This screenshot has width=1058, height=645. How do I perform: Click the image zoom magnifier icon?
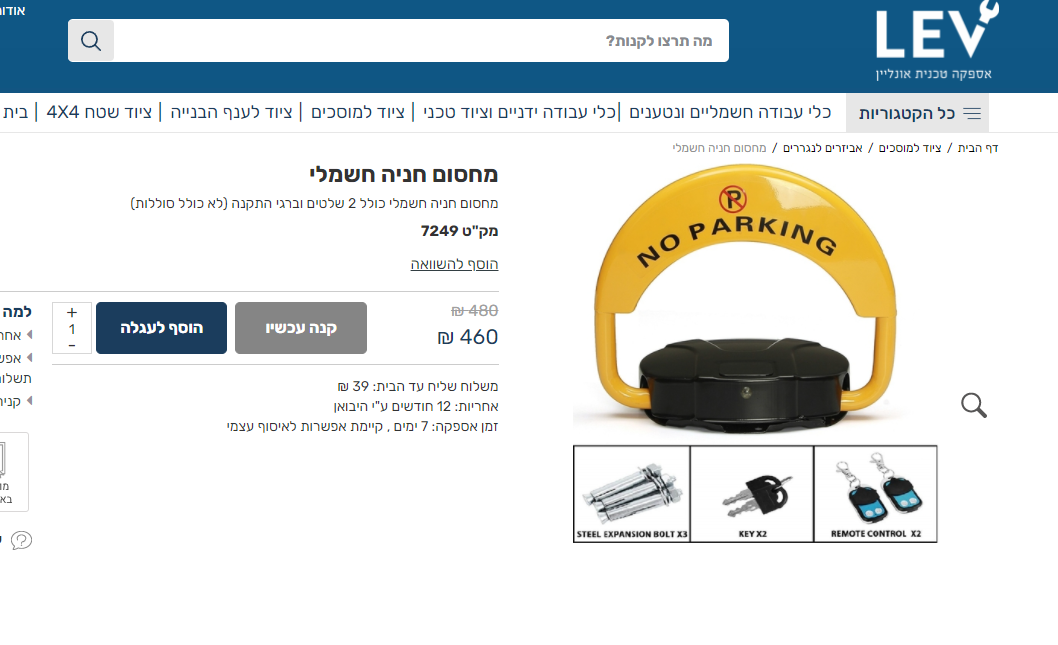(974, 405)
